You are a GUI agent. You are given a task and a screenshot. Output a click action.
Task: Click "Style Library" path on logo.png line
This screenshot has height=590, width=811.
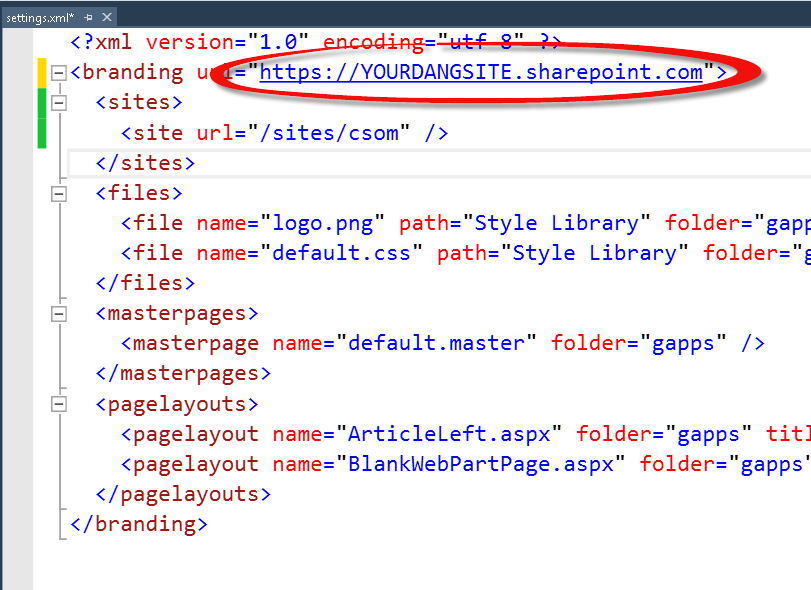557,223
